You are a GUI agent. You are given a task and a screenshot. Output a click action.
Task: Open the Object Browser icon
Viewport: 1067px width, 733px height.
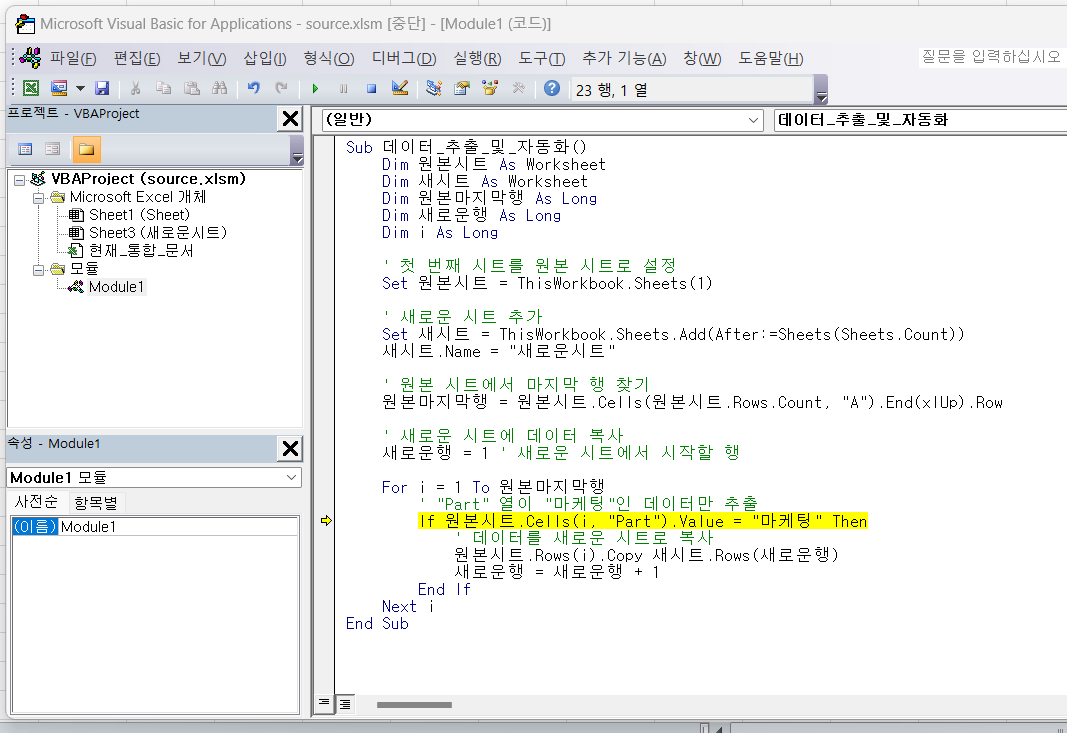click(490, 88)
